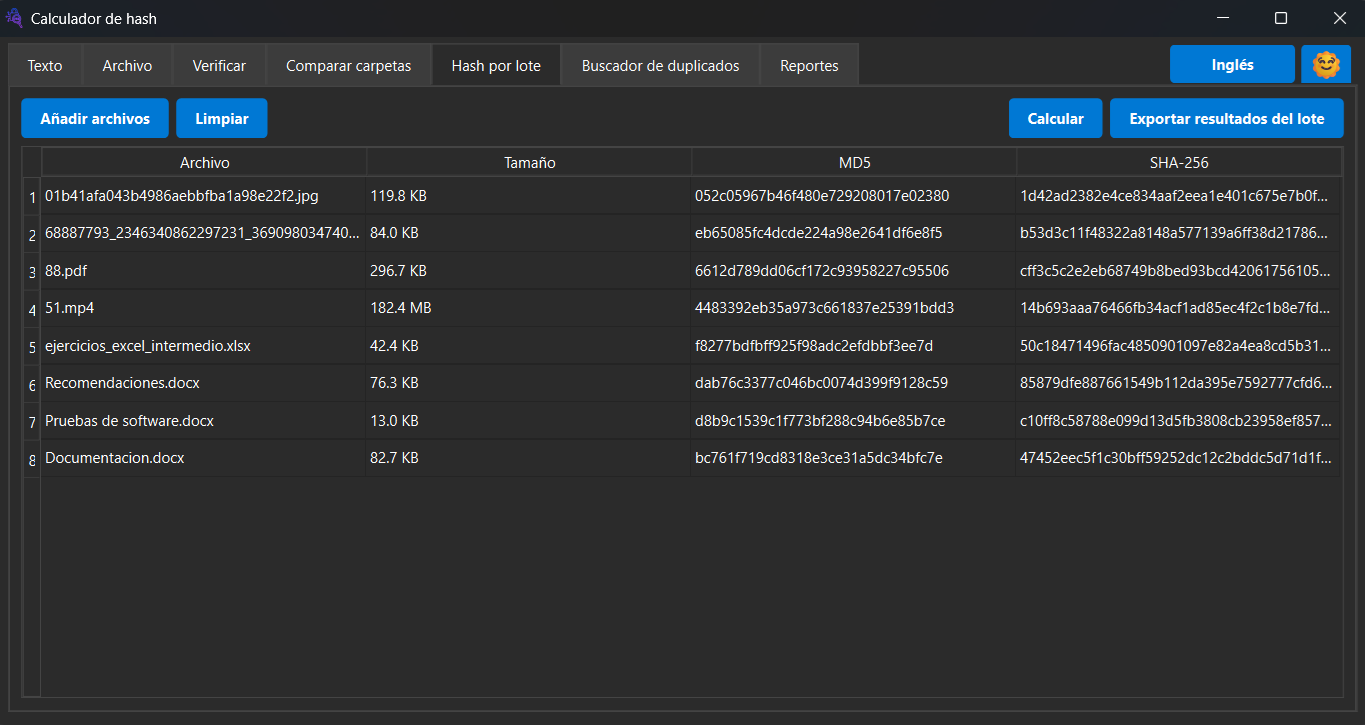Open the Archivo tab
Viewport: 1365px width, 725px height.
tap(127, 66)
